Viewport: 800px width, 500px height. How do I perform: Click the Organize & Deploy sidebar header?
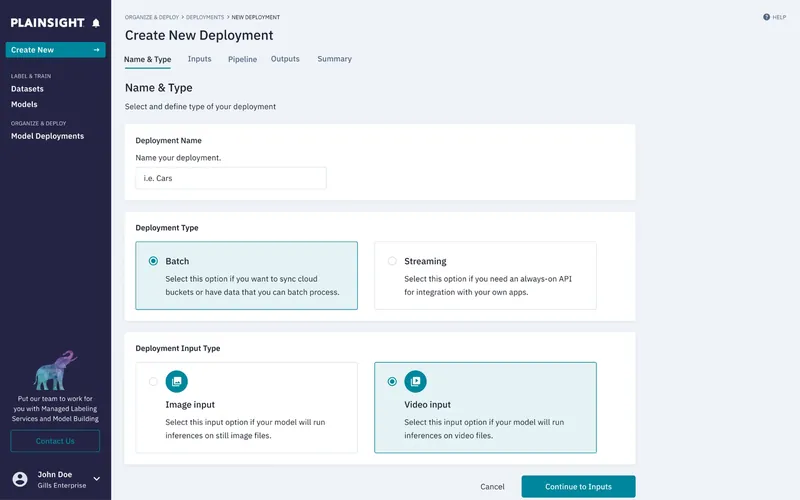coord(38,123)
